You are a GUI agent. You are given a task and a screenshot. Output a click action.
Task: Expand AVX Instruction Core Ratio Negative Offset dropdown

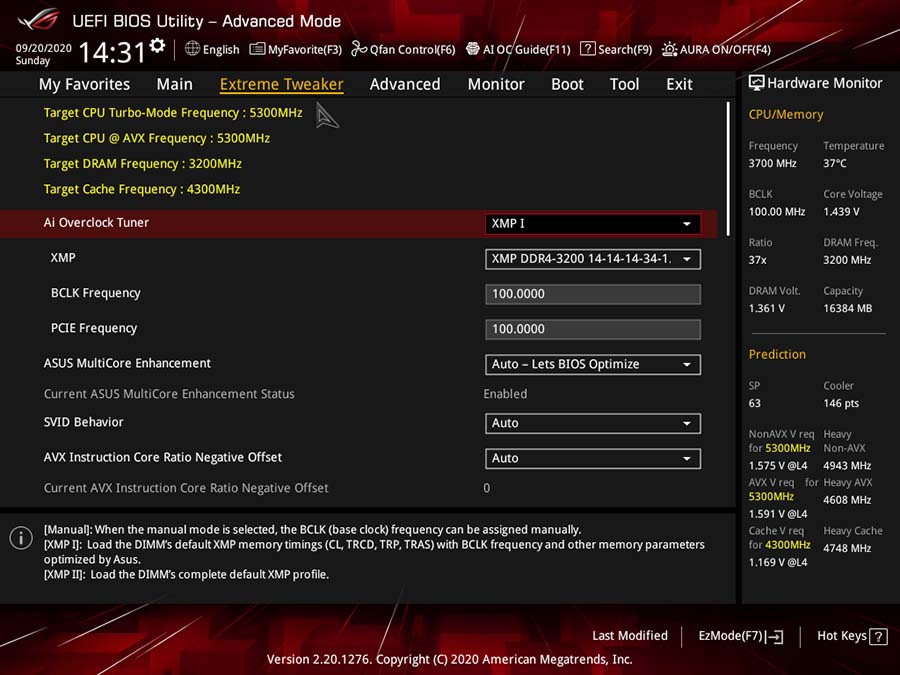(592, 459)
